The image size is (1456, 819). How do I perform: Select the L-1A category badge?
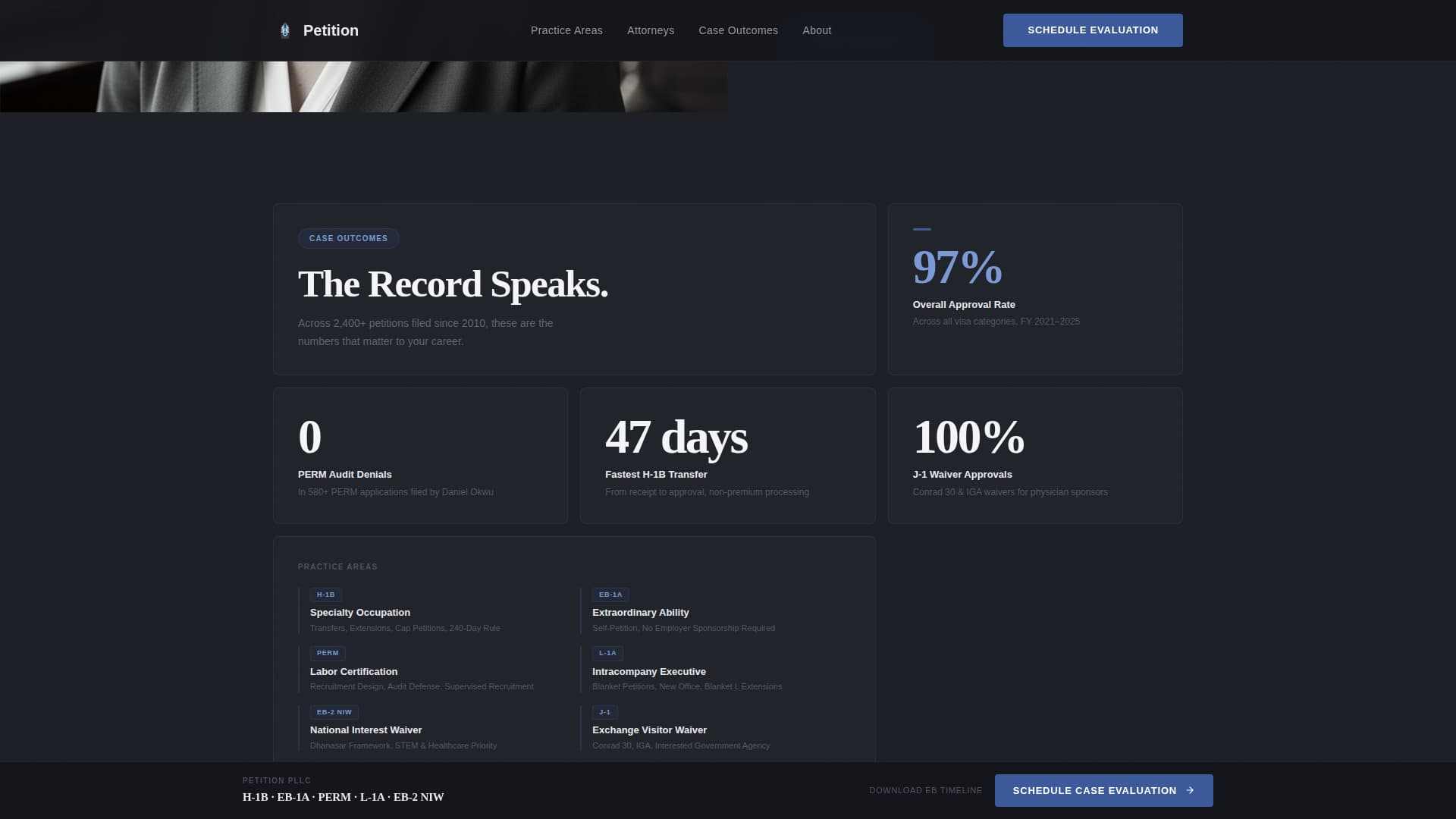tap(607, 652)
